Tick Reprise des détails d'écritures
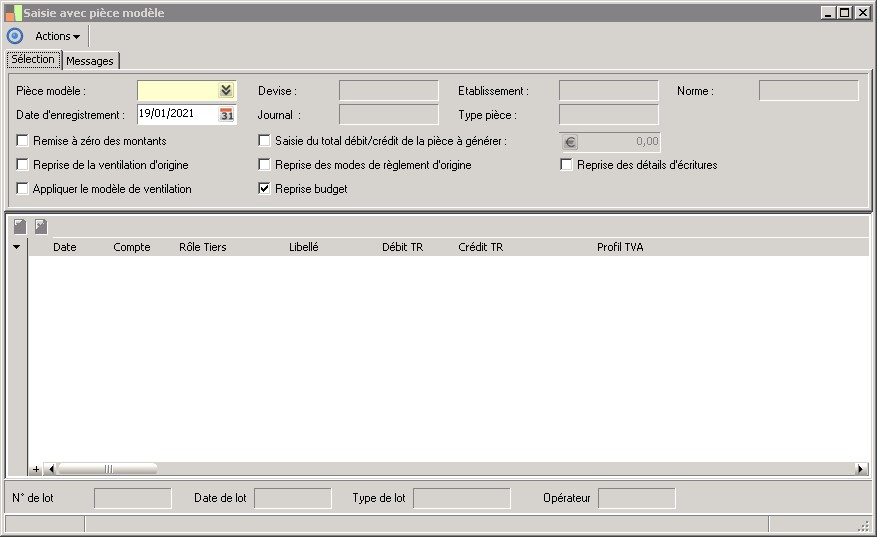 coord(567,165)
